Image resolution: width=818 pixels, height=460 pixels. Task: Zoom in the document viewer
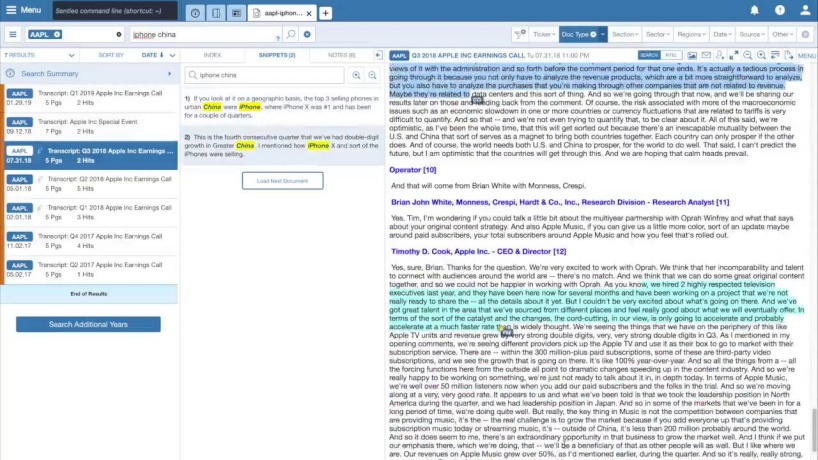coord(761,55)
